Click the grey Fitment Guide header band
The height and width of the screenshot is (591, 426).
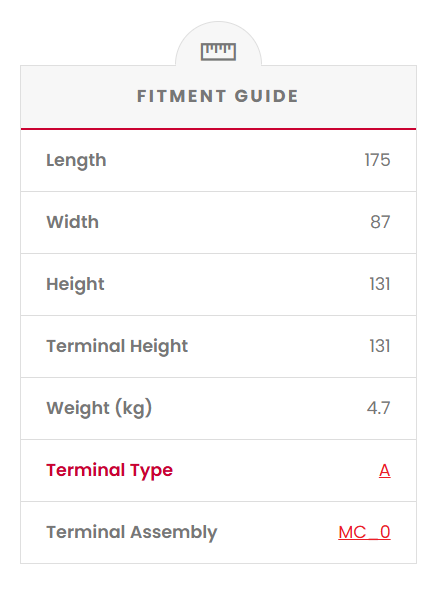pos(218,97)
